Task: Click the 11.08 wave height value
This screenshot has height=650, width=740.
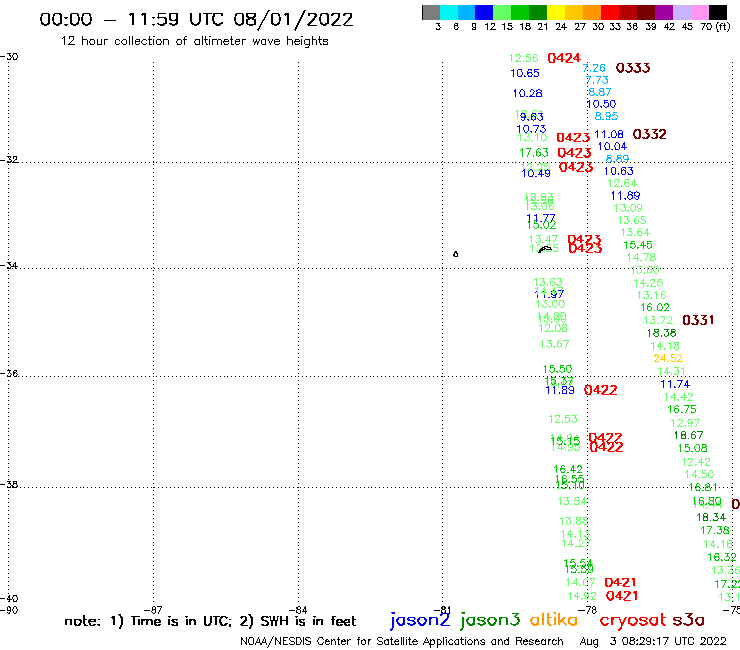Action: [x=609, y=135]
